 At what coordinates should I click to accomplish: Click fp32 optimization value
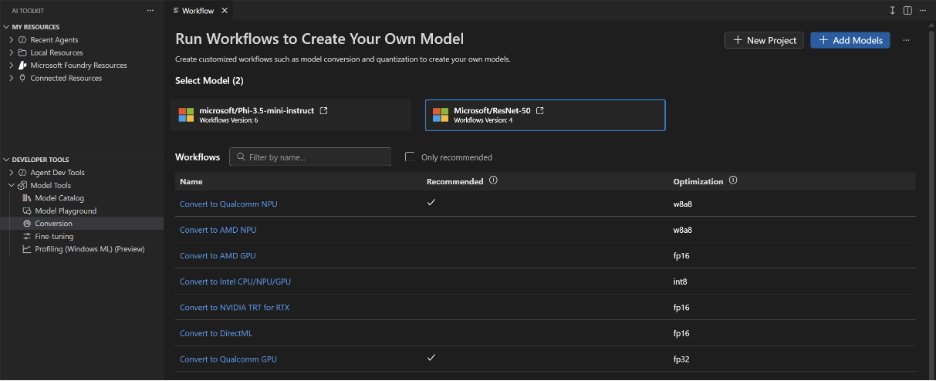coord(681,360)
